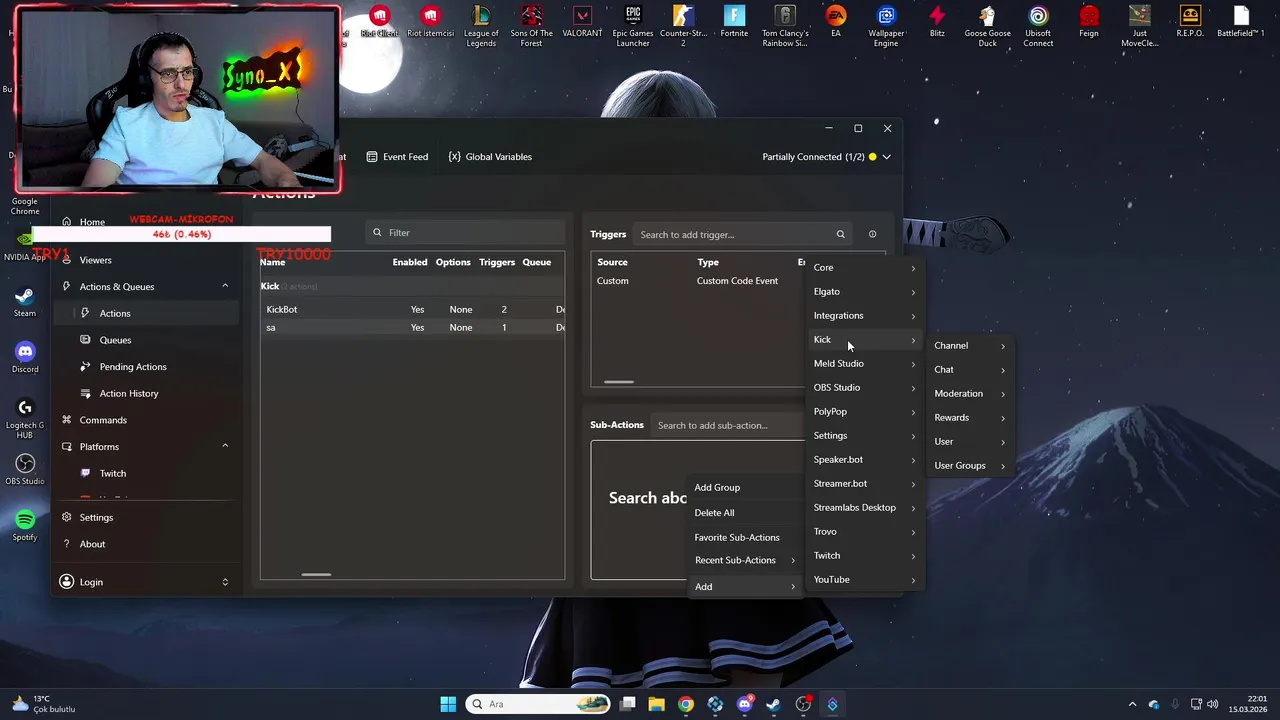The width and height of the screenshot is (1280, 720).
Task: Open Epic Games Launcher desktop icon
Action: coord(633,26)
